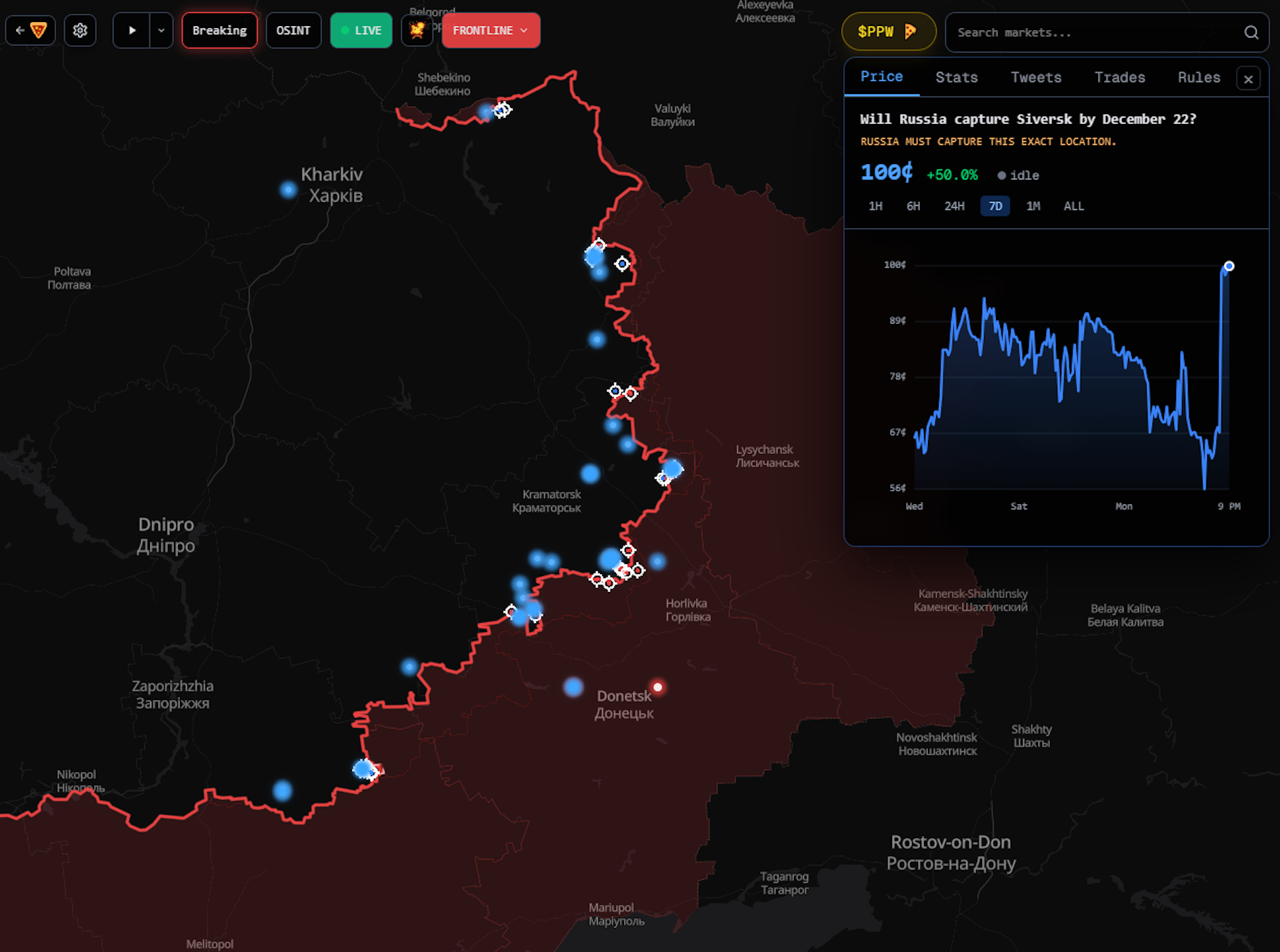Toggle the Breaking filter
Image resolution: width=1280 pixels, height=952 pixels.
point(219,31)
